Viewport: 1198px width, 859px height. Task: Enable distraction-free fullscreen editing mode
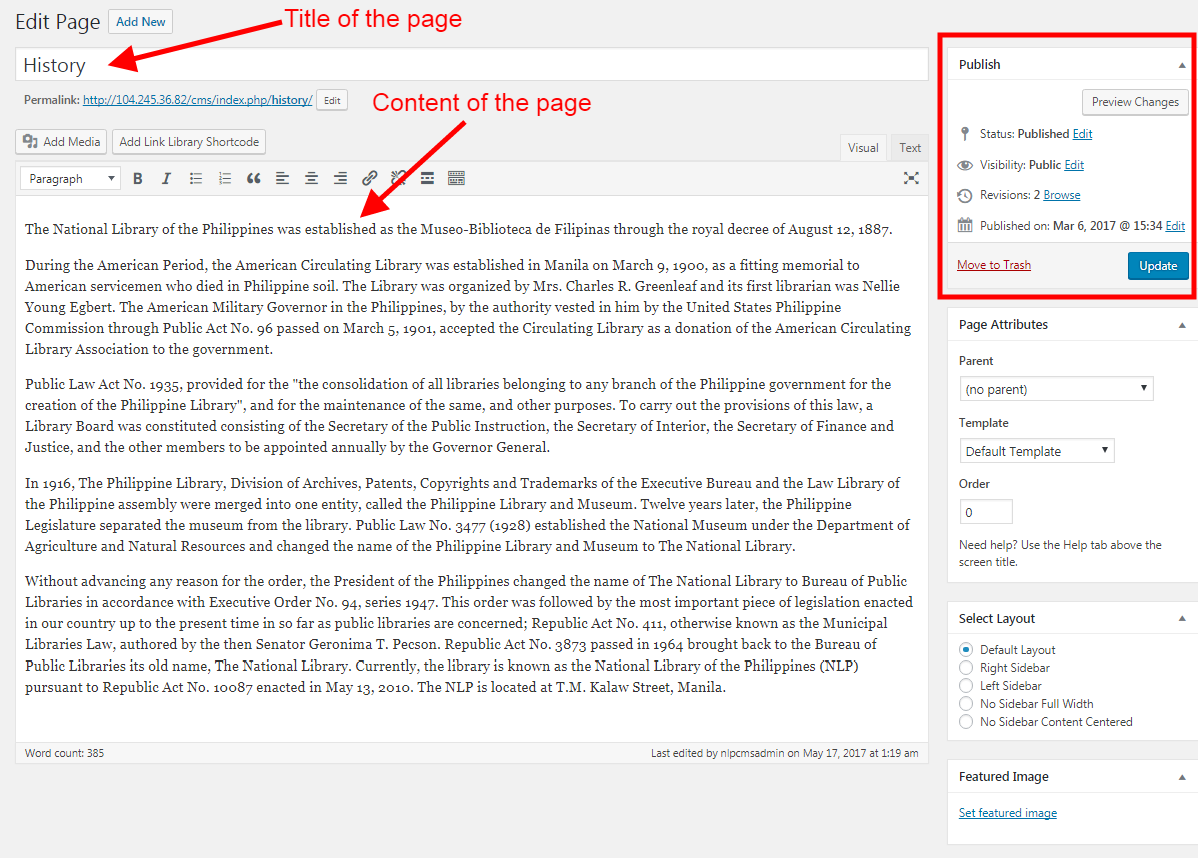click(911, 179)
